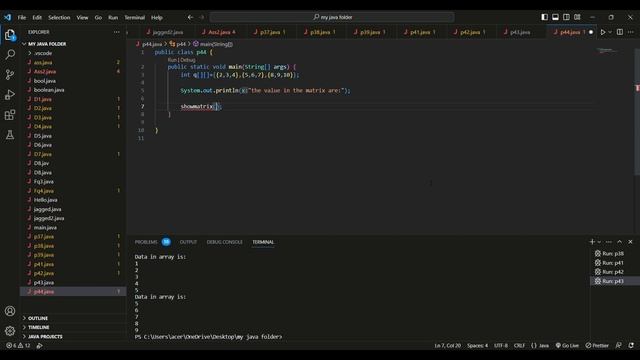Open the Search view in activity bar

point(10,54)
